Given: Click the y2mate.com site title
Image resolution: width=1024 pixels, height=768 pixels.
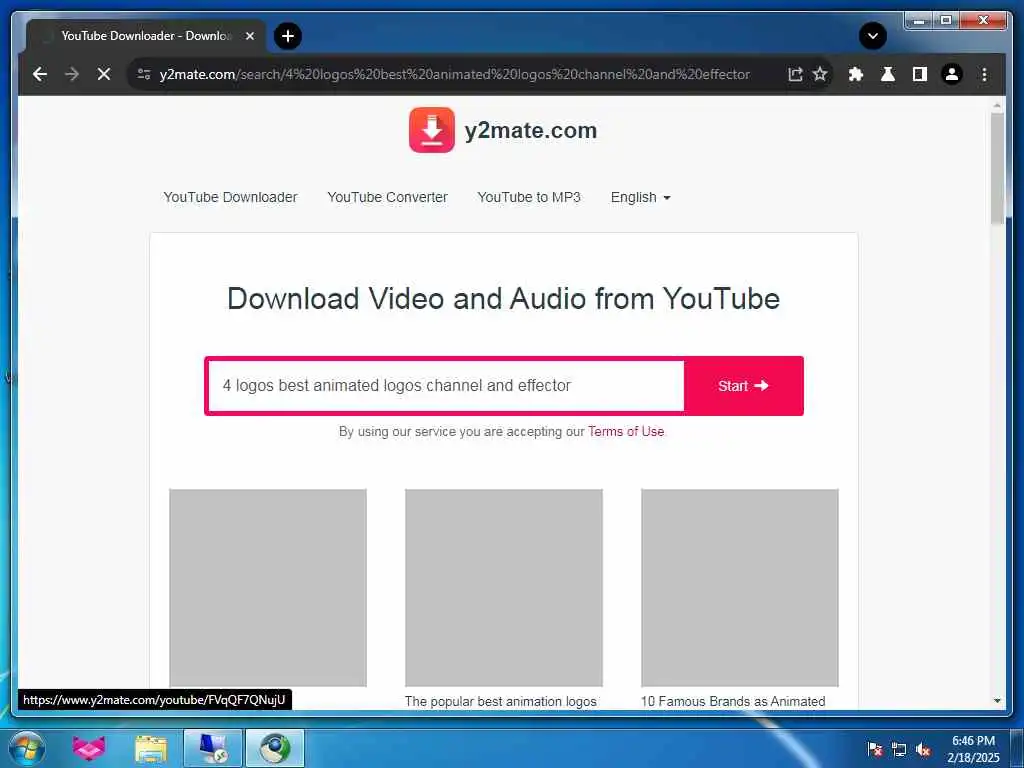Looking at the screenshot, I should 530,130.
